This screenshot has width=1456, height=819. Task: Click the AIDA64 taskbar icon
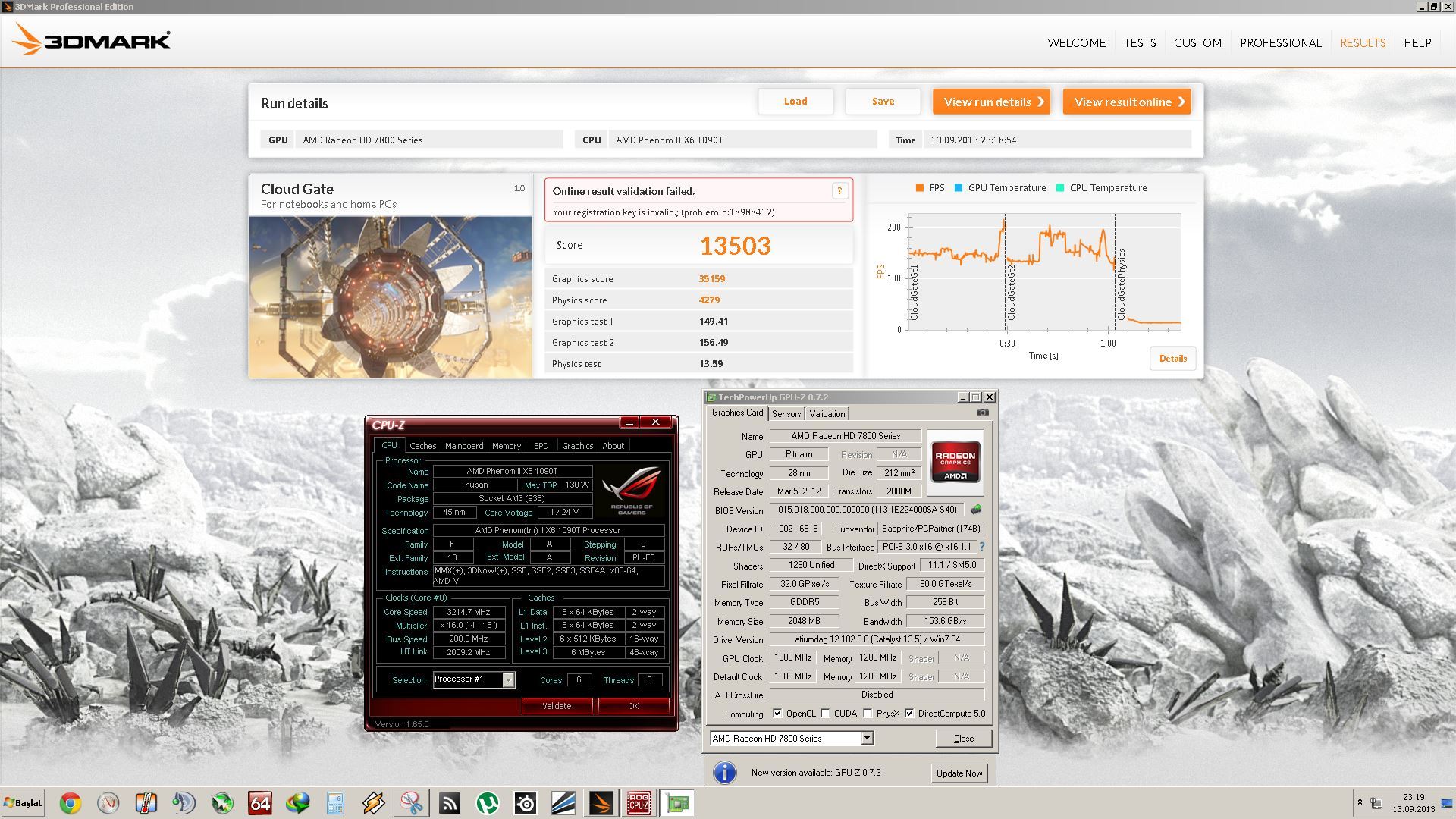260,803
